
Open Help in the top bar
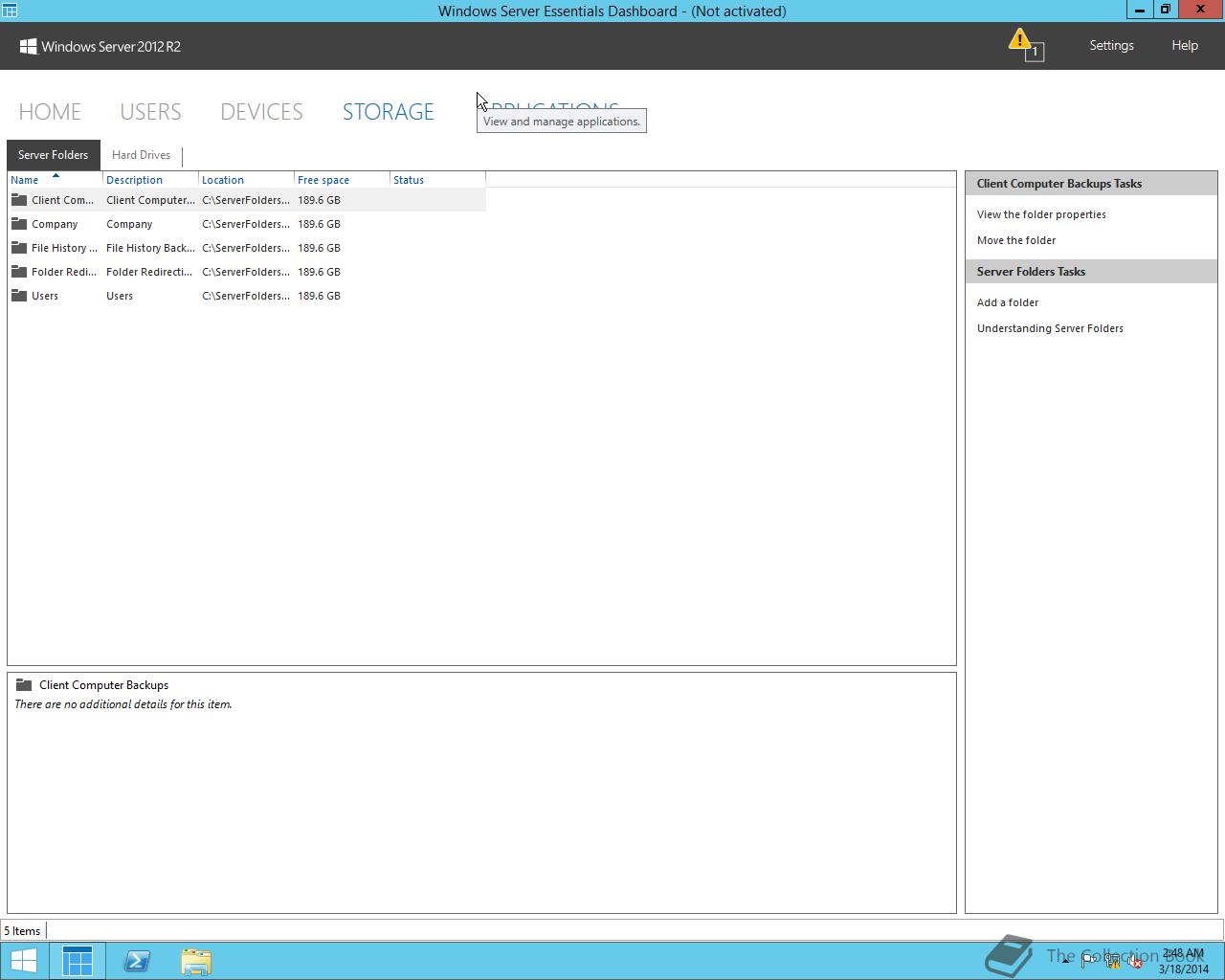[x=1185, y=45]
